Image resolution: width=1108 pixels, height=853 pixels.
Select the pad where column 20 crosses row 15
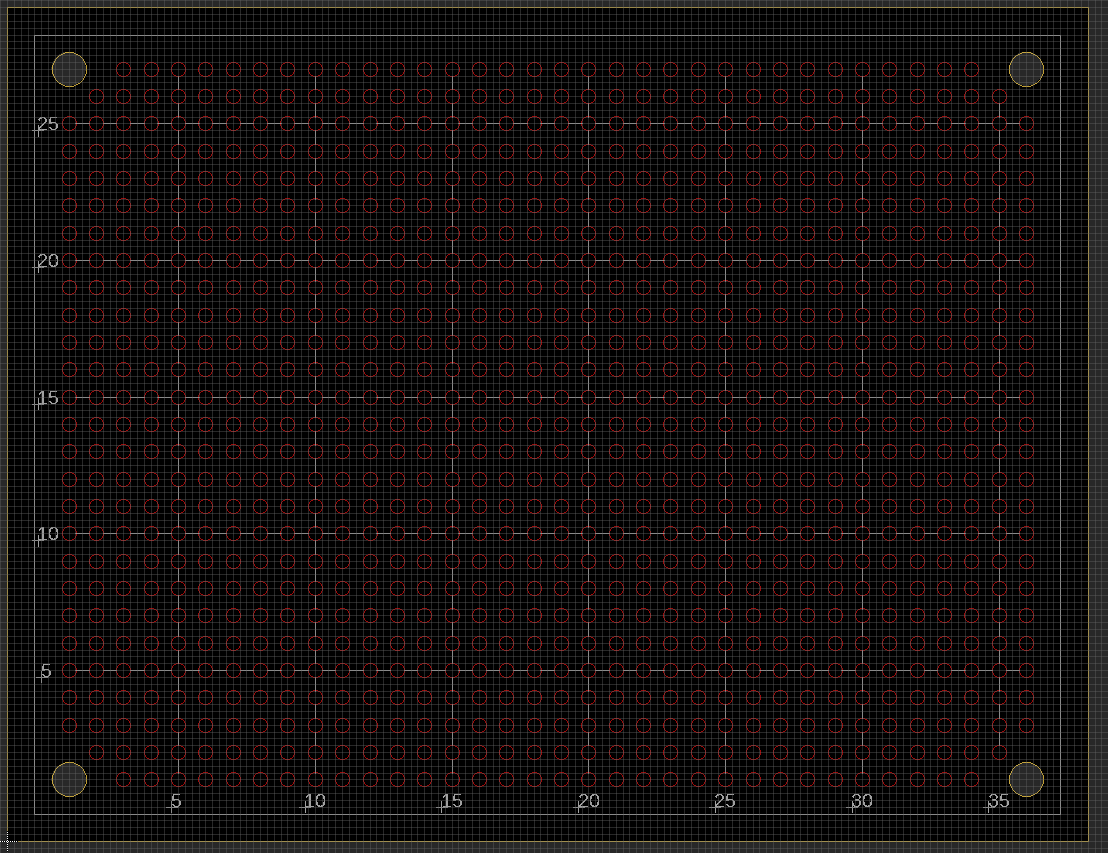point(589,397)
